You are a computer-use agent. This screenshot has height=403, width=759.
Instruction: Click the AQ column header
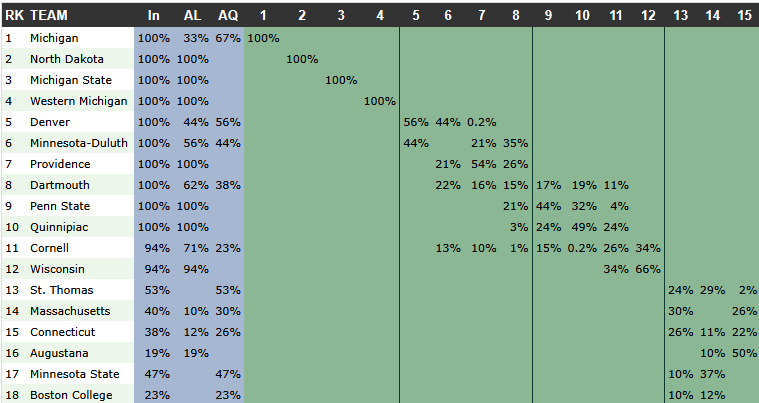tap(227, 16)
